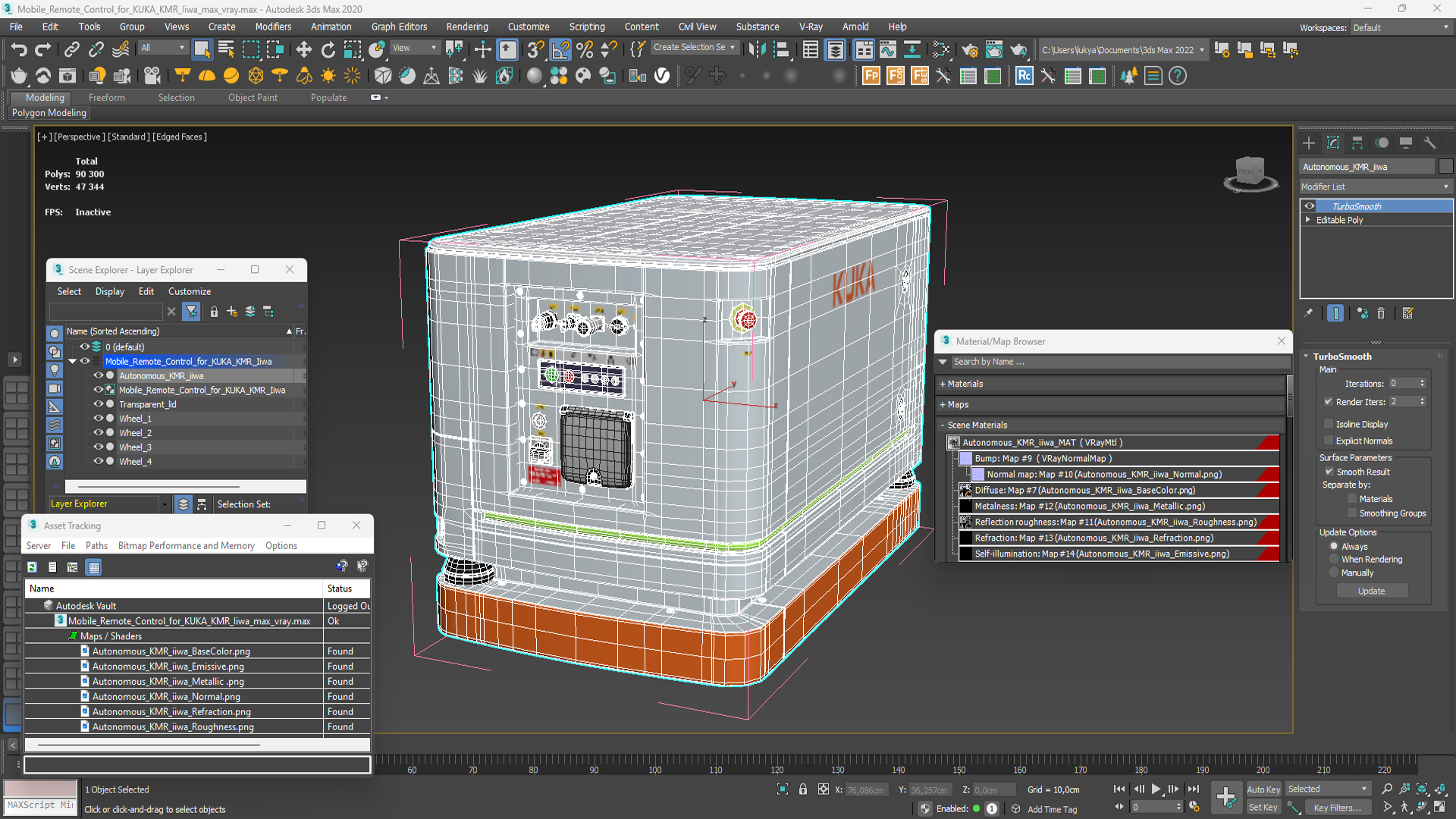This screenshot has height=819, width=1456.
Task: Go to the start frame
Action: [x=1119, y=789]
